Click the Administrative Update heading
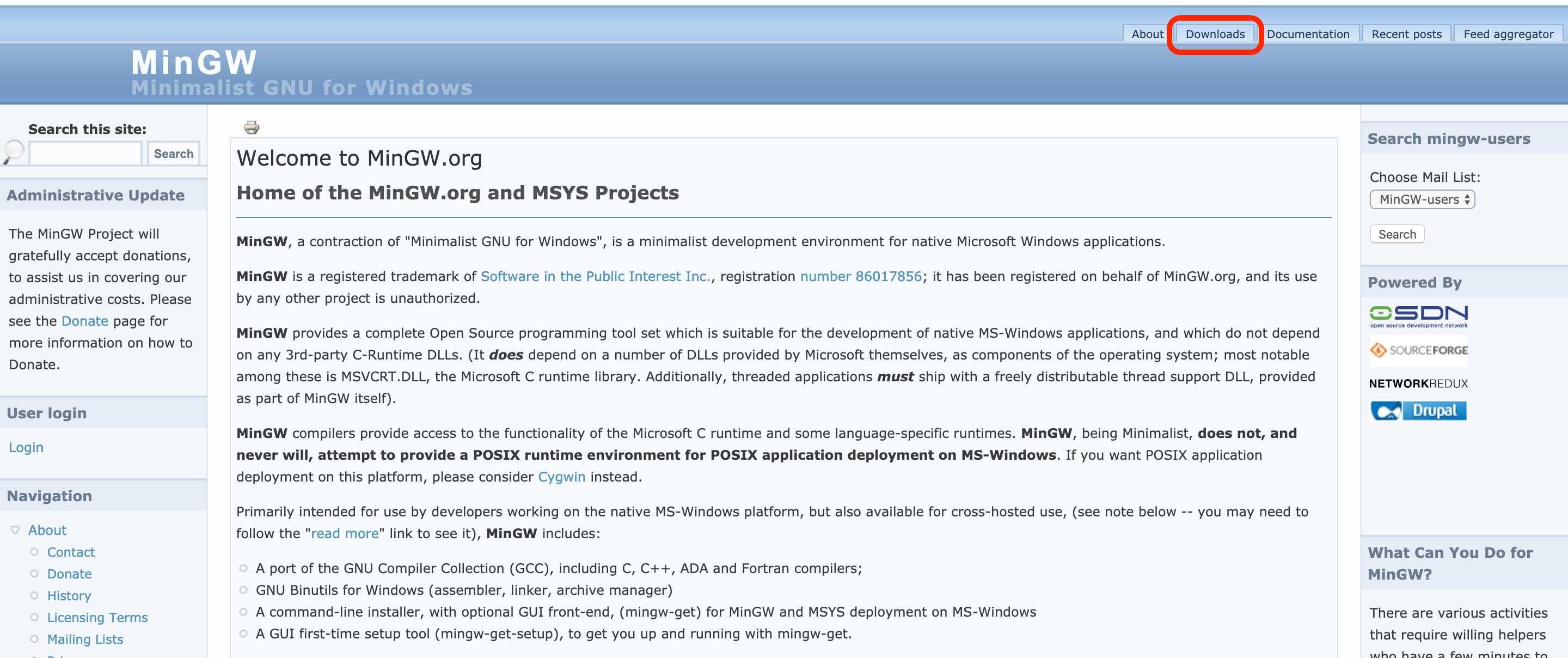The width and height of the screenshot is (1568, 658). 96,195
